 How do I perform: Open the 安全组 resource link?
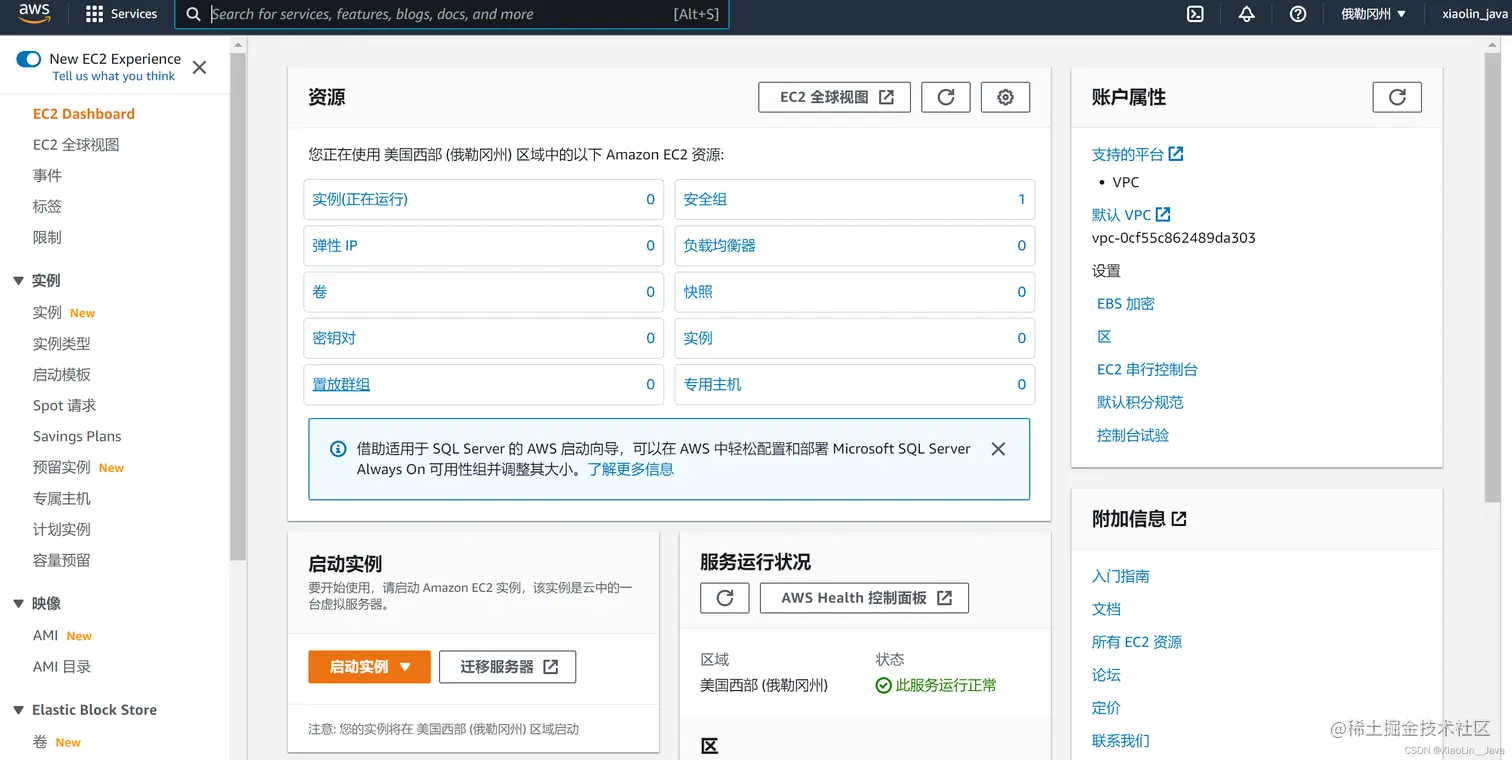pos(705,200)
